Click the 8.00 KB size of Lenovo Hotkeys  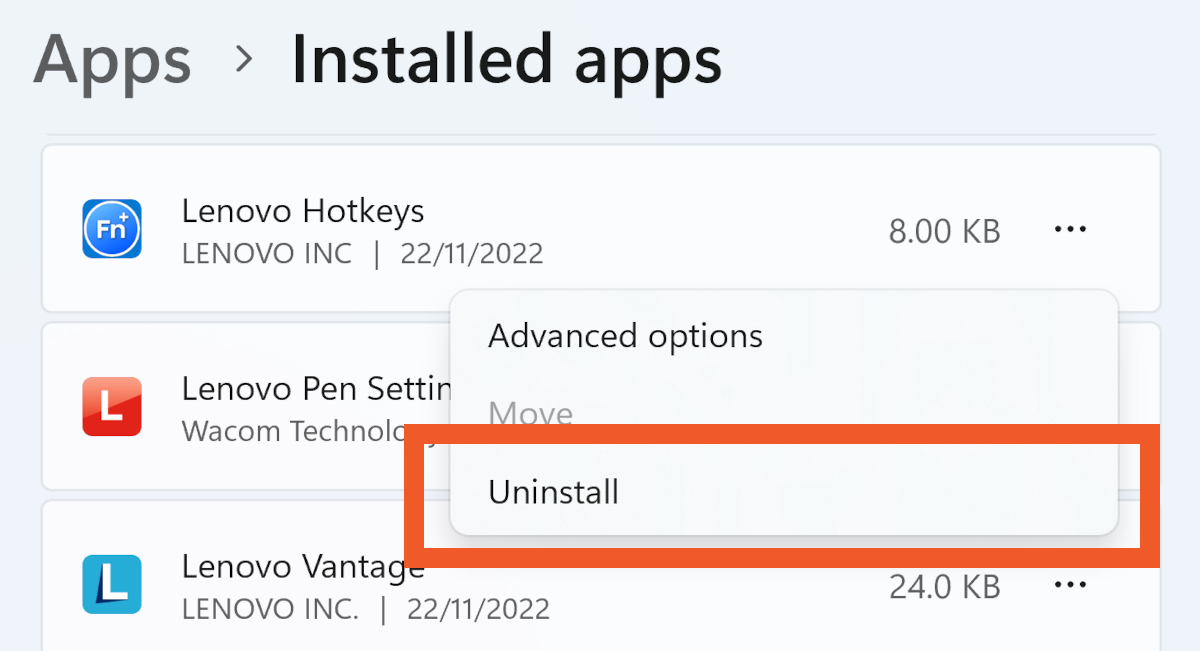(x=944, y=231)
